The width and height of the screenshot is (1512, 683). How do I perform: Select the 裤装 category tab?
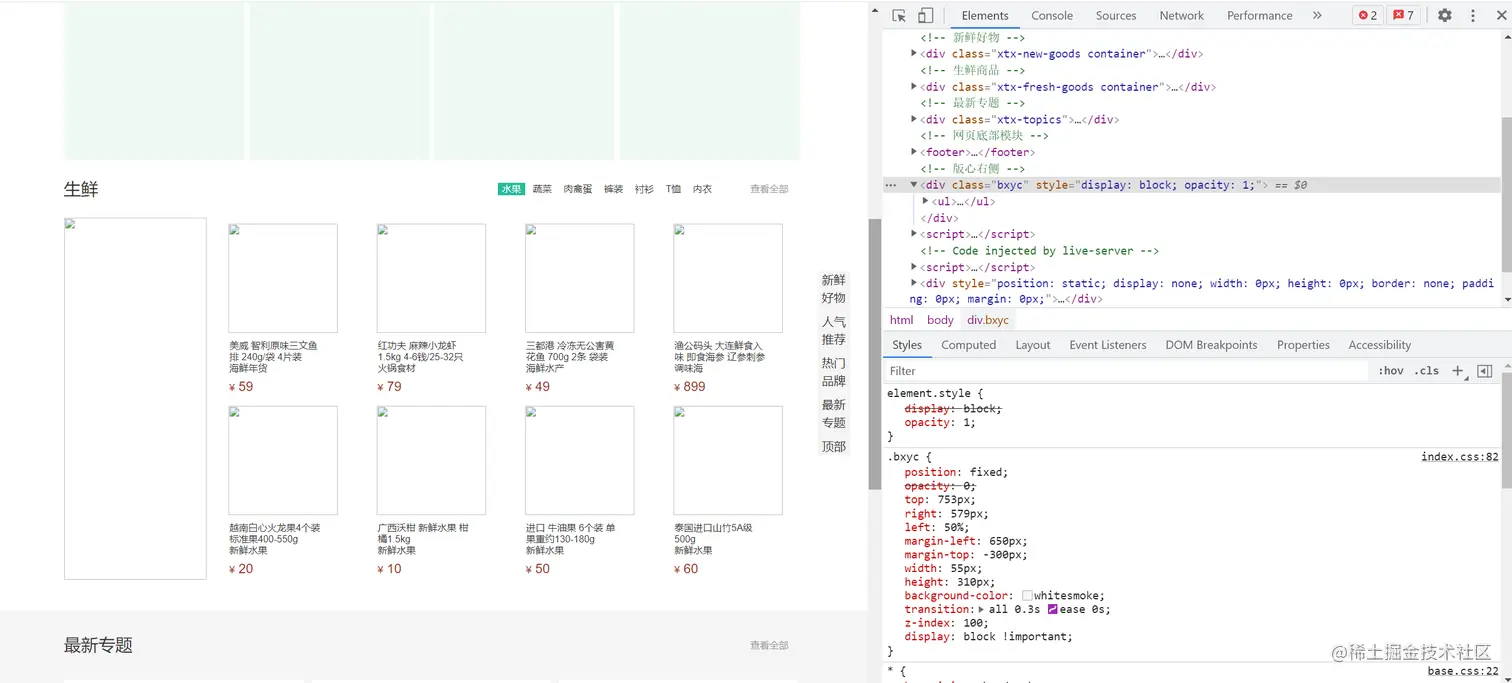(x=613, y=189)
